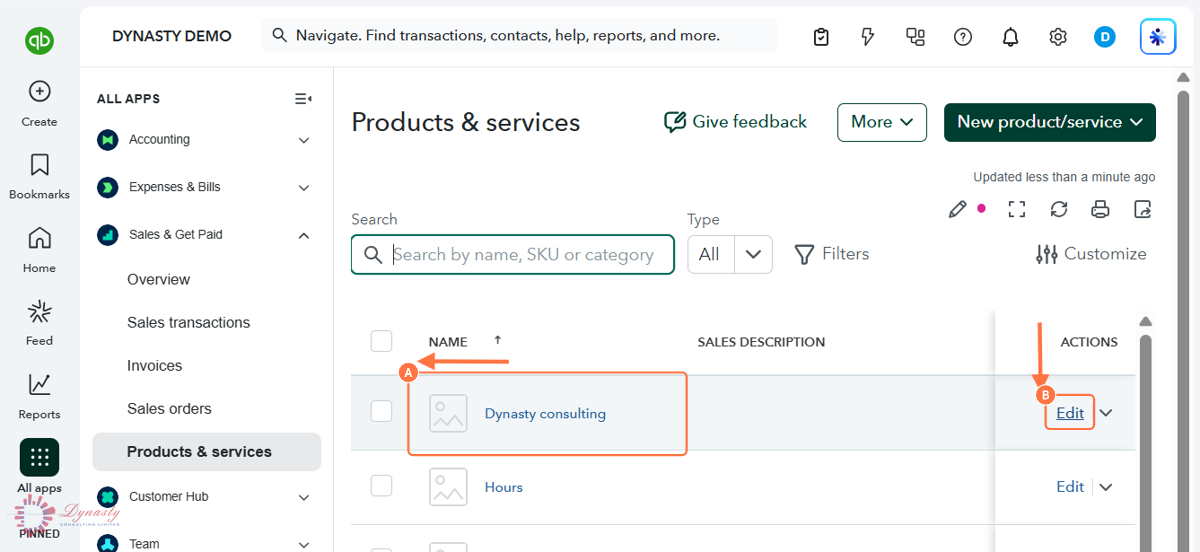
Task: Click the search by name field
Action: (513, 255)
